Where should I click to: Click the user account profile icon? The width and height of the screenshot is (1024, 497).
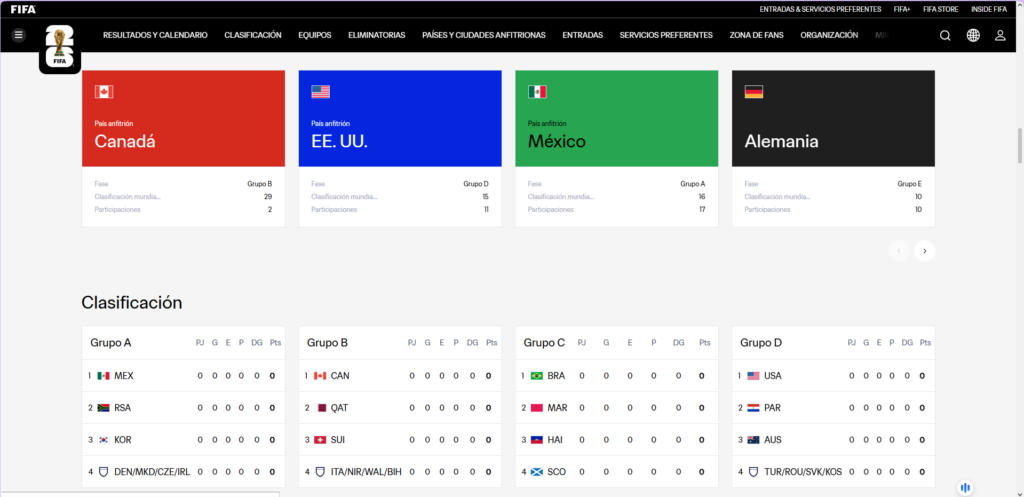pyautogui.click(x=1000, y=35)
